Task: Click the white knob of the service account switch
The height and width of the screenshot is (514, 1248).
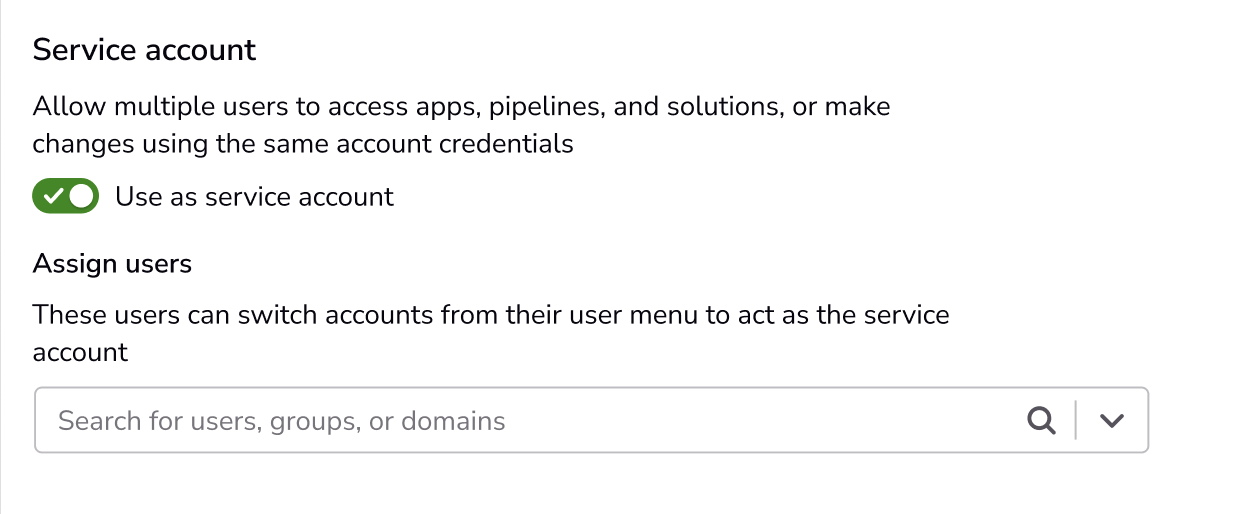Action: pyautogui.click(x=82, y=196)
